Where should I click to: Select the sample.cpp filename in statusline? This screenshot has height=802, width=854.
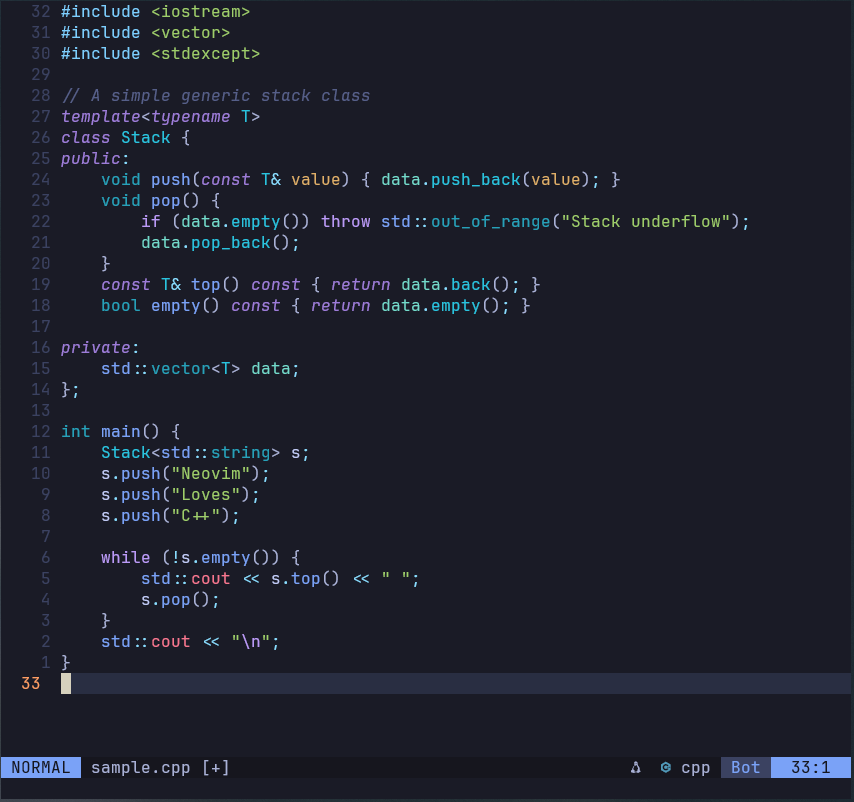tap(141, 768)
